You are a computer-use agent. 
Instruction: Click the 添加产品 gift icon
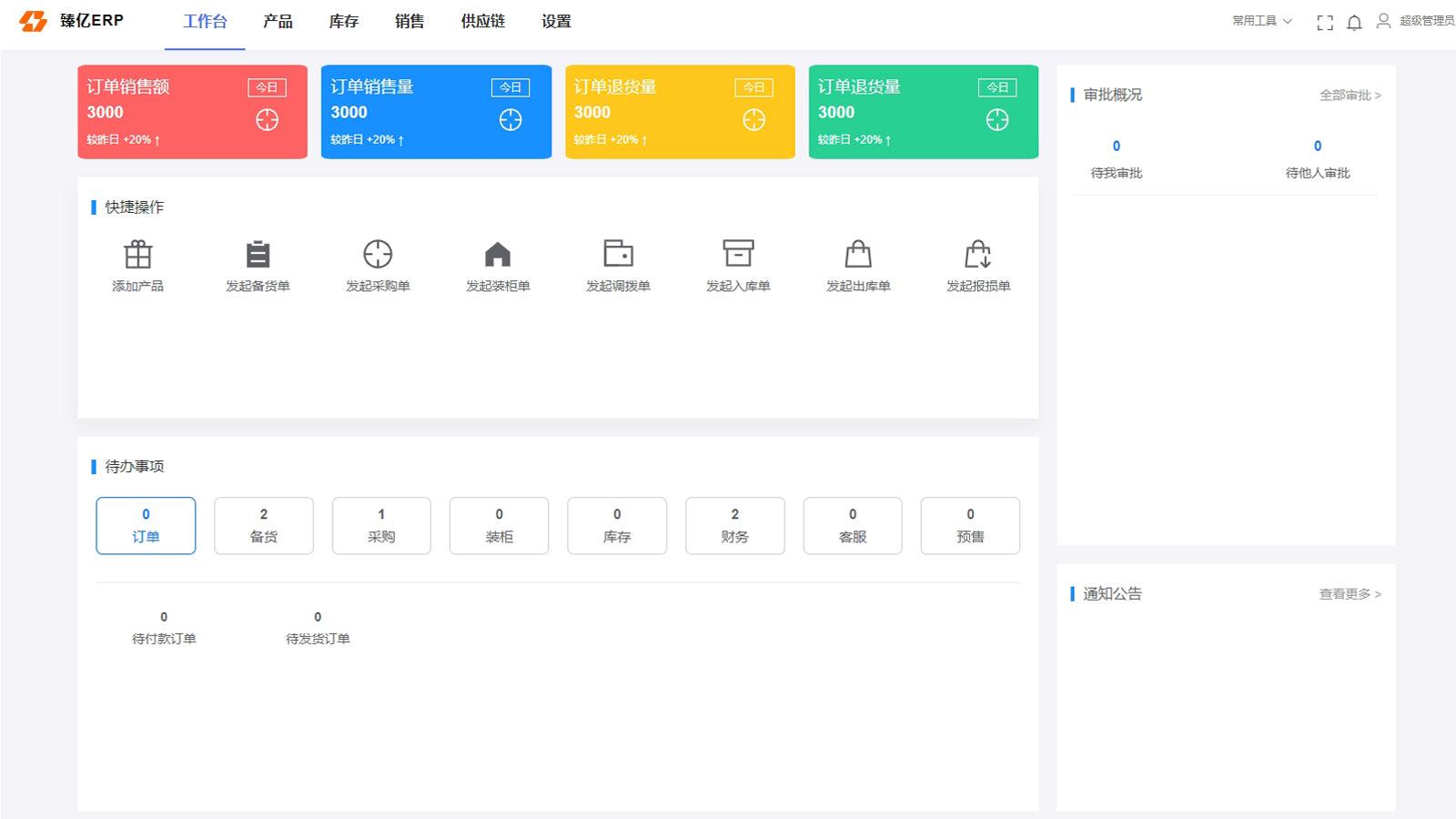coord(137,254)
